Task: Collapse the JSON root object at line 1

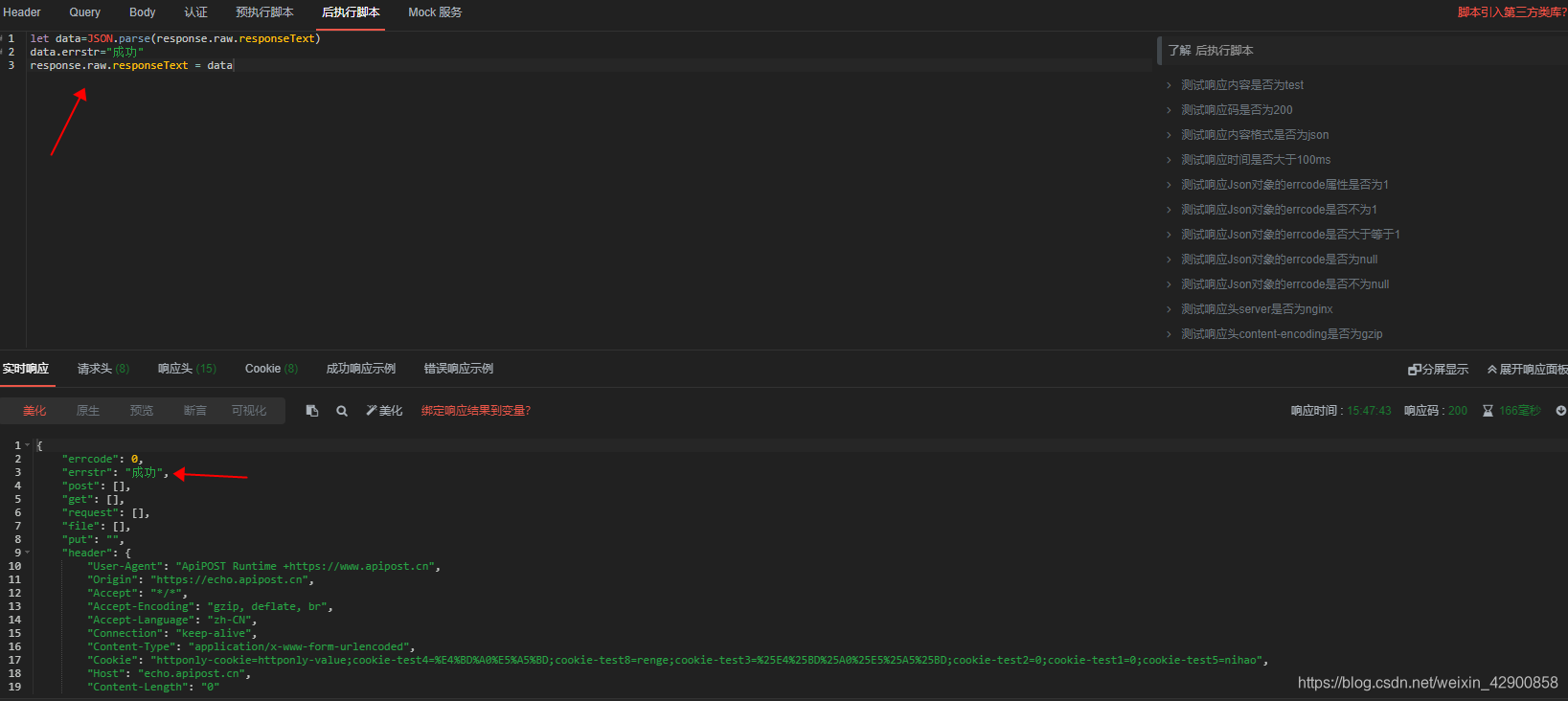Action: click(28, 445)
